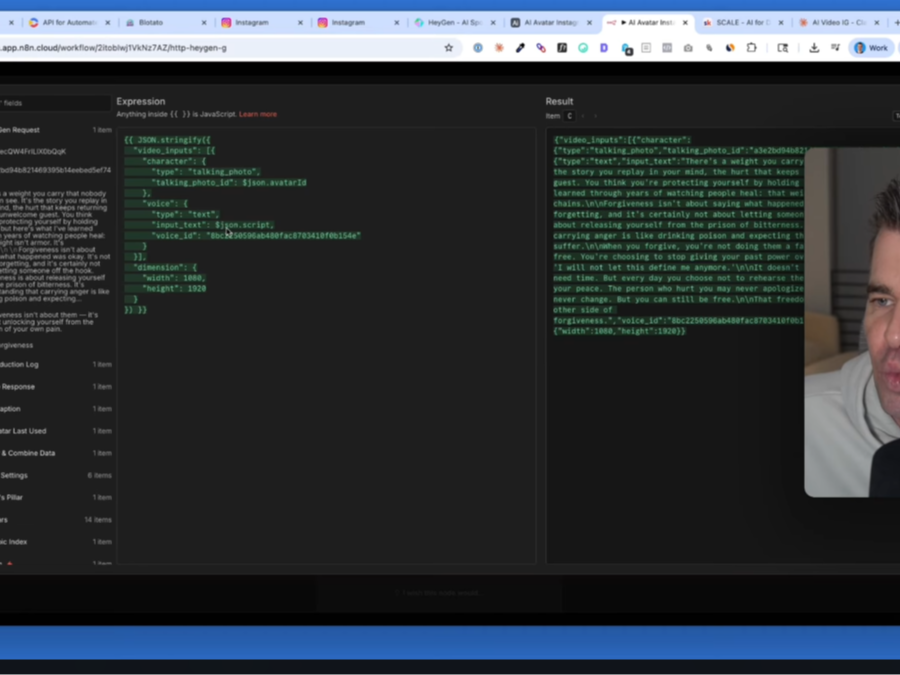Open a new browser tab
900x675 pixels.
point(896,23)
